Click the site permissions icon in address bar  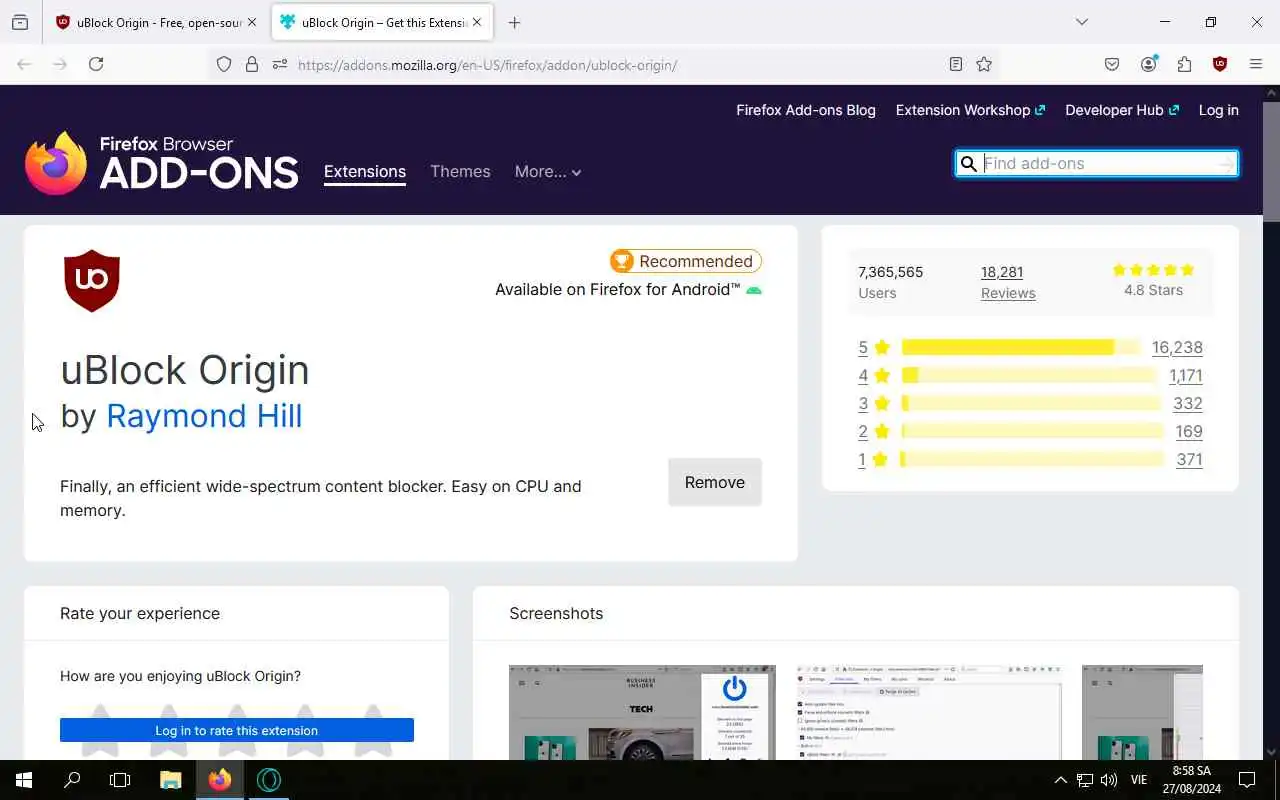[x=280, y=64]
